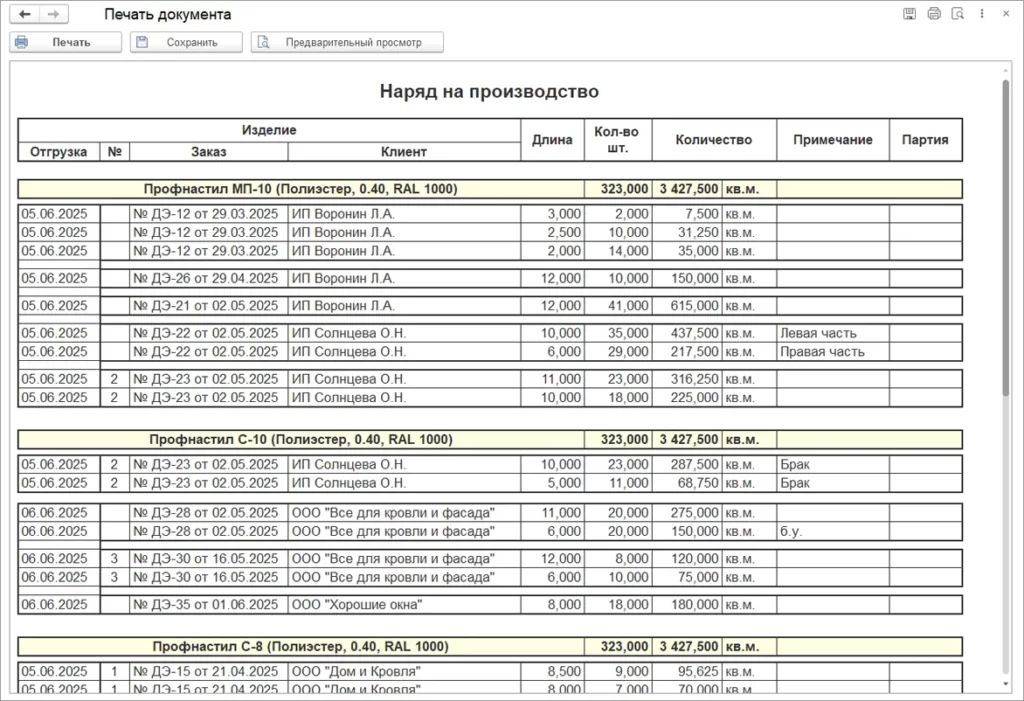Click the scrollbar down arrow

tap(1006, 684)
